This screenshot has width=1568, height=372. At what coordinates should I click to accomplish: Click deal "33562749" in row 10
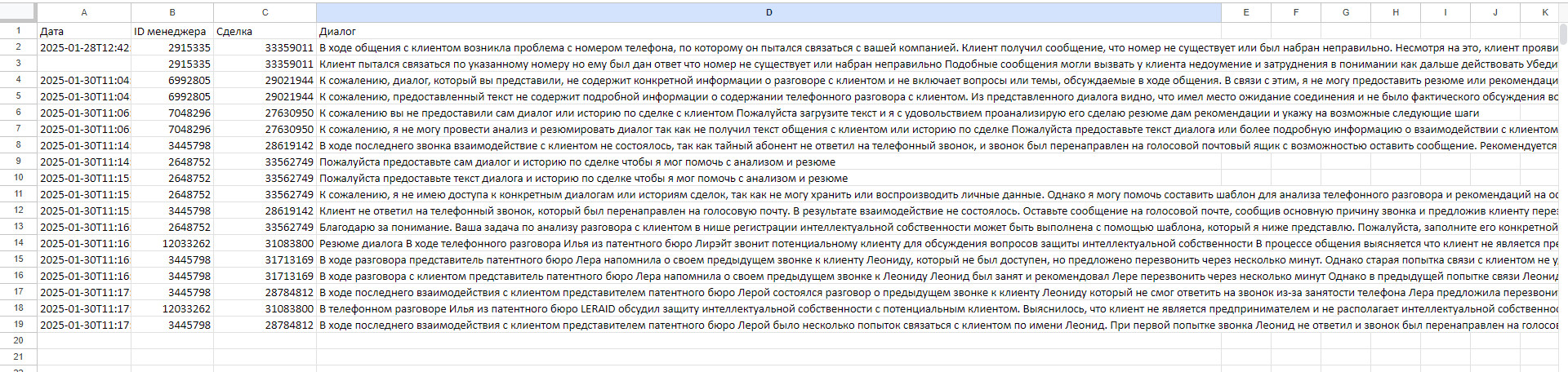point(265,178)
